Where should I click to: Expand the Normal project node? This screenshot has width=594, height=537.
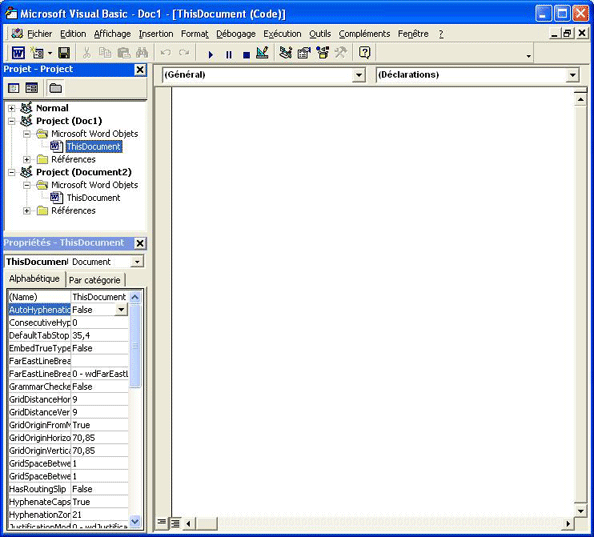pos(12,108)
